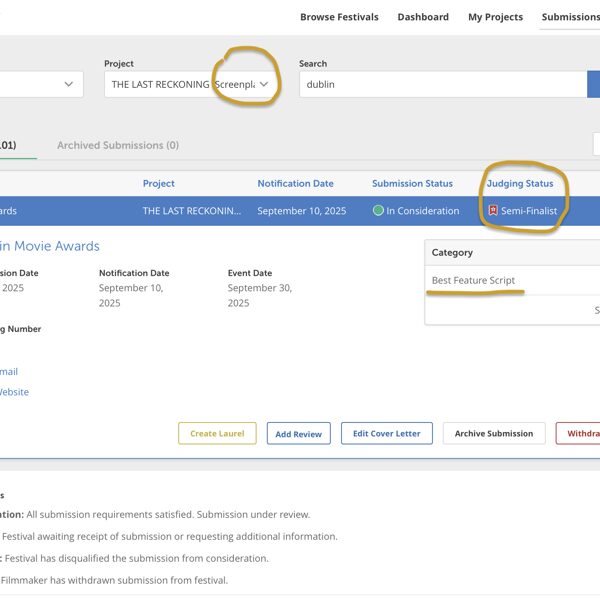Select the Submissions navigation item
The height and width of the screenshot is (600, 600).
(x=570, y=17)
